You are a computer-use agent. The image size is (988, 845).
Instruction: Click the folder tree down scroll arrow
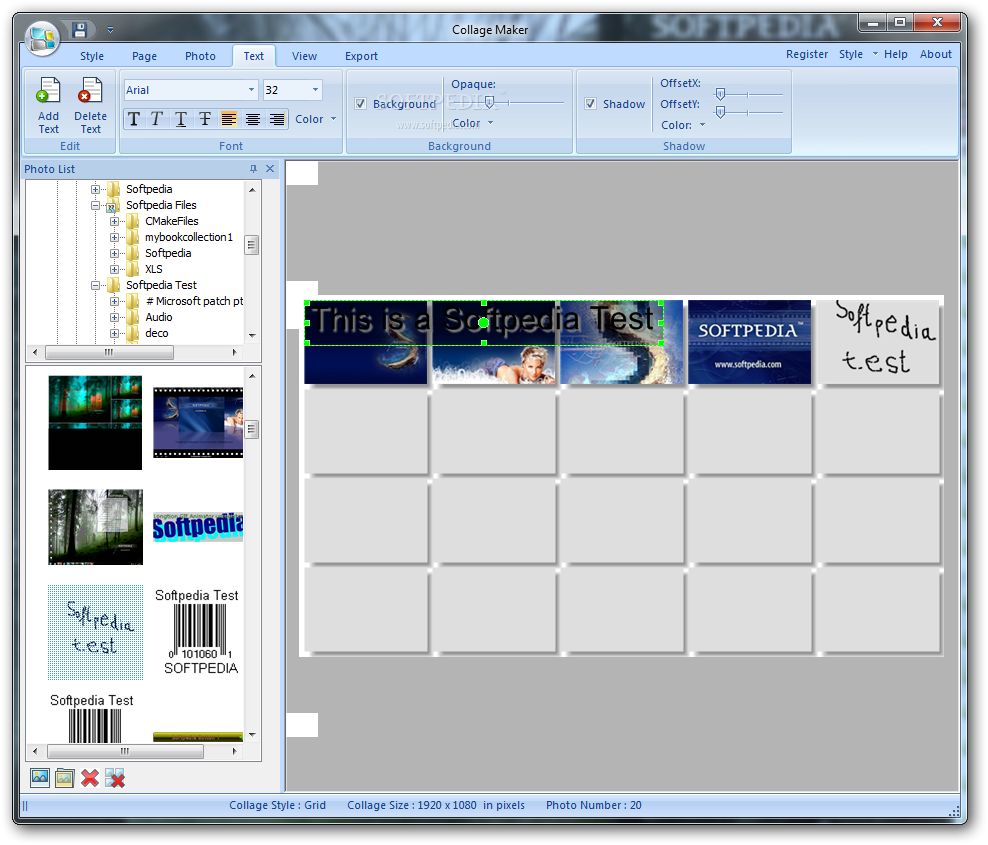252,335
